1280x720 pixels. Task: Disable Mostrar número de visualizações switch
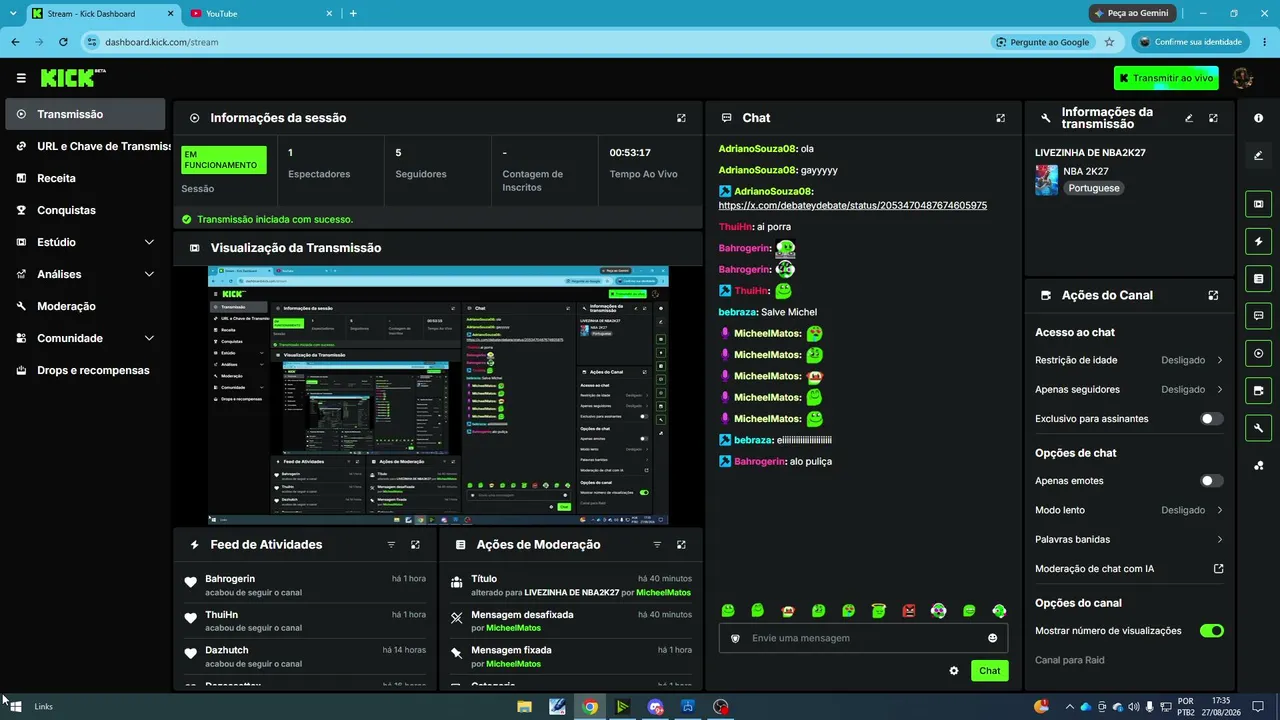click(x=1211, y=631)
